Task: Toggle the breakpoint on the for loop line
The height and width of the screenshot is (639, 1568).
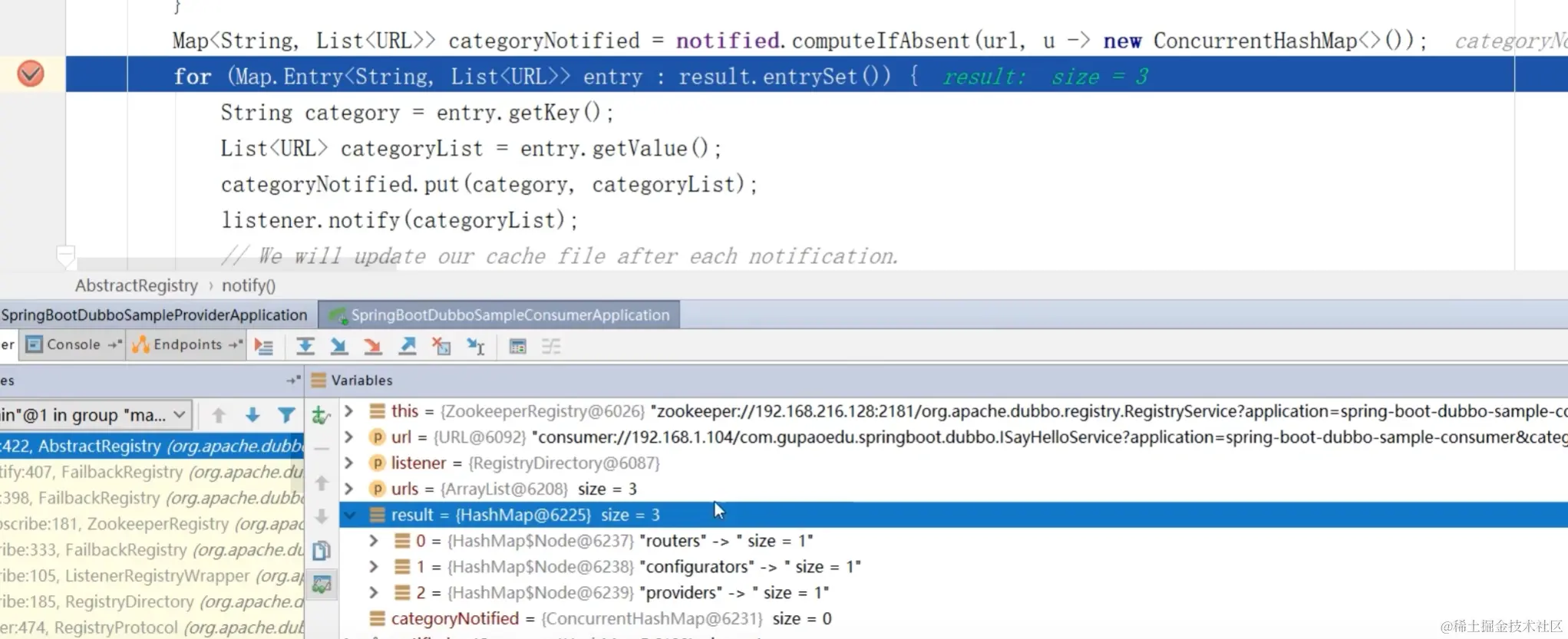Action: (31, 74)
